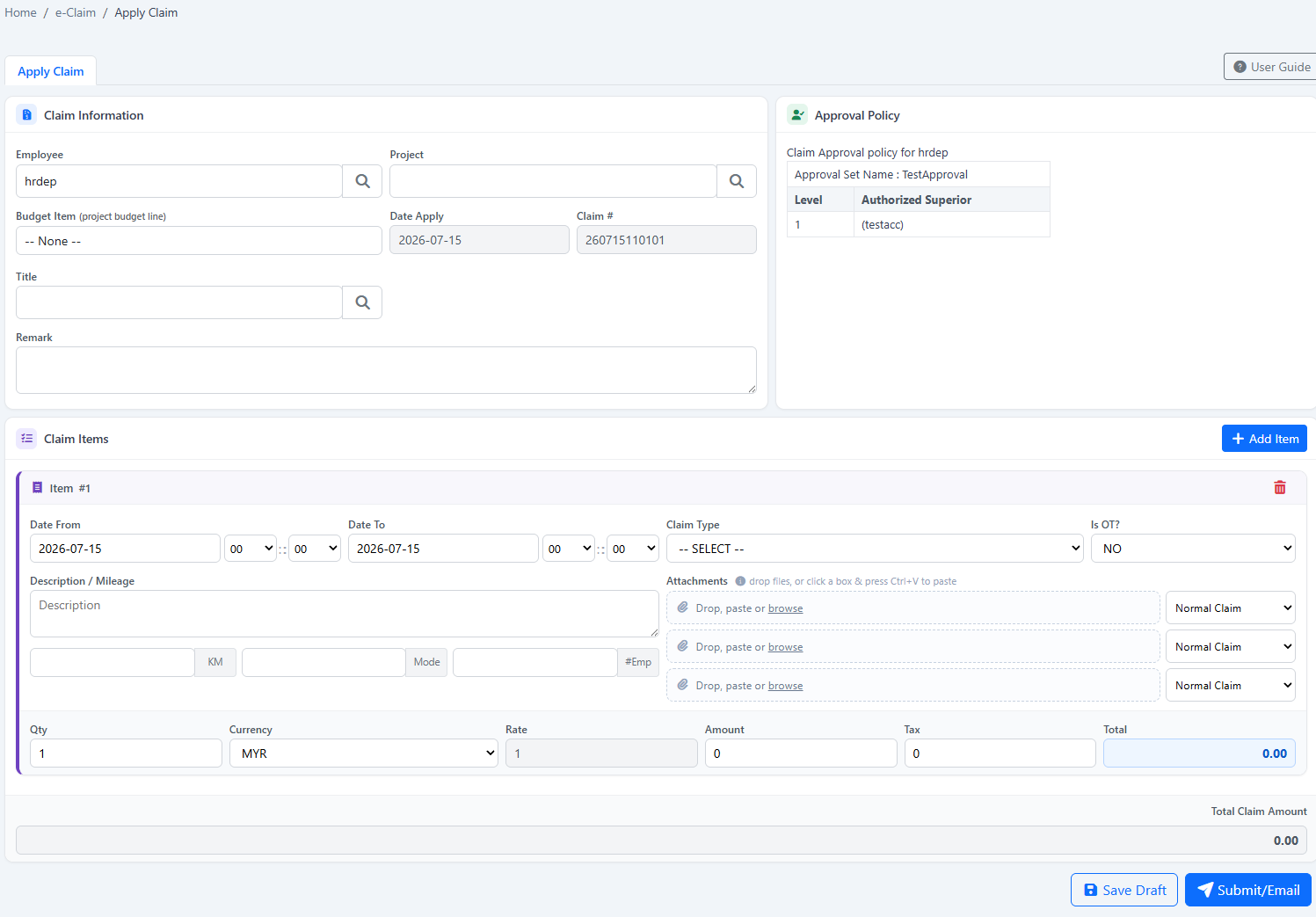Viewport: 1316px width, 917px height.
Task: Open the User Guide button
Action: click(x=1270, y=67)
